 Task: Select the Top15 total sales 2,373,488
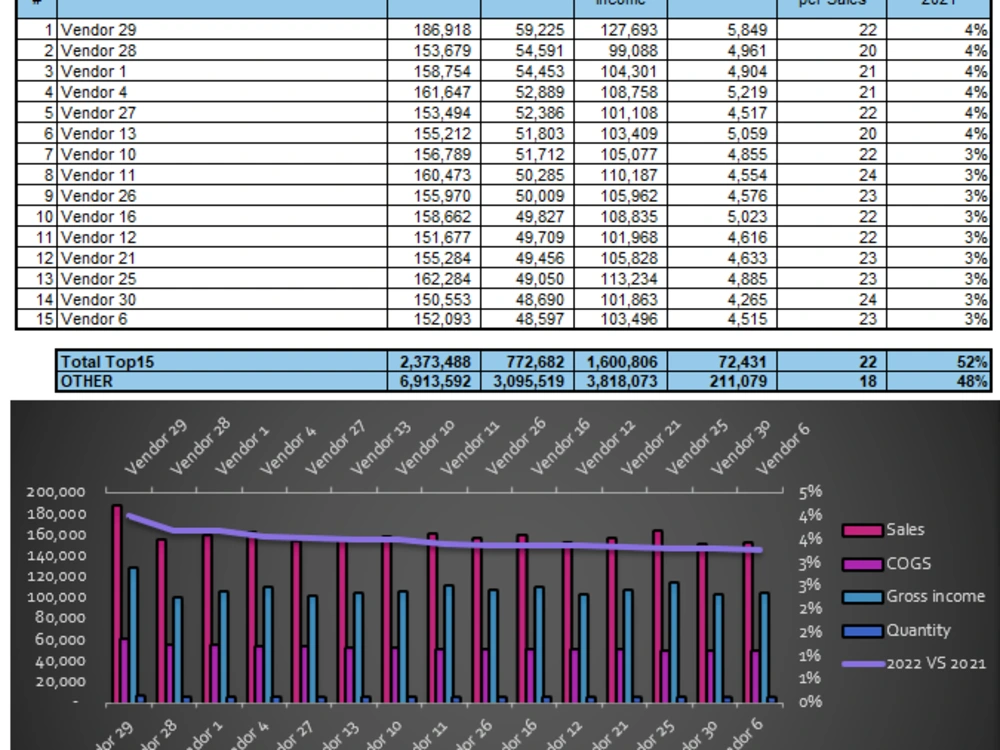tap(434, 362)
